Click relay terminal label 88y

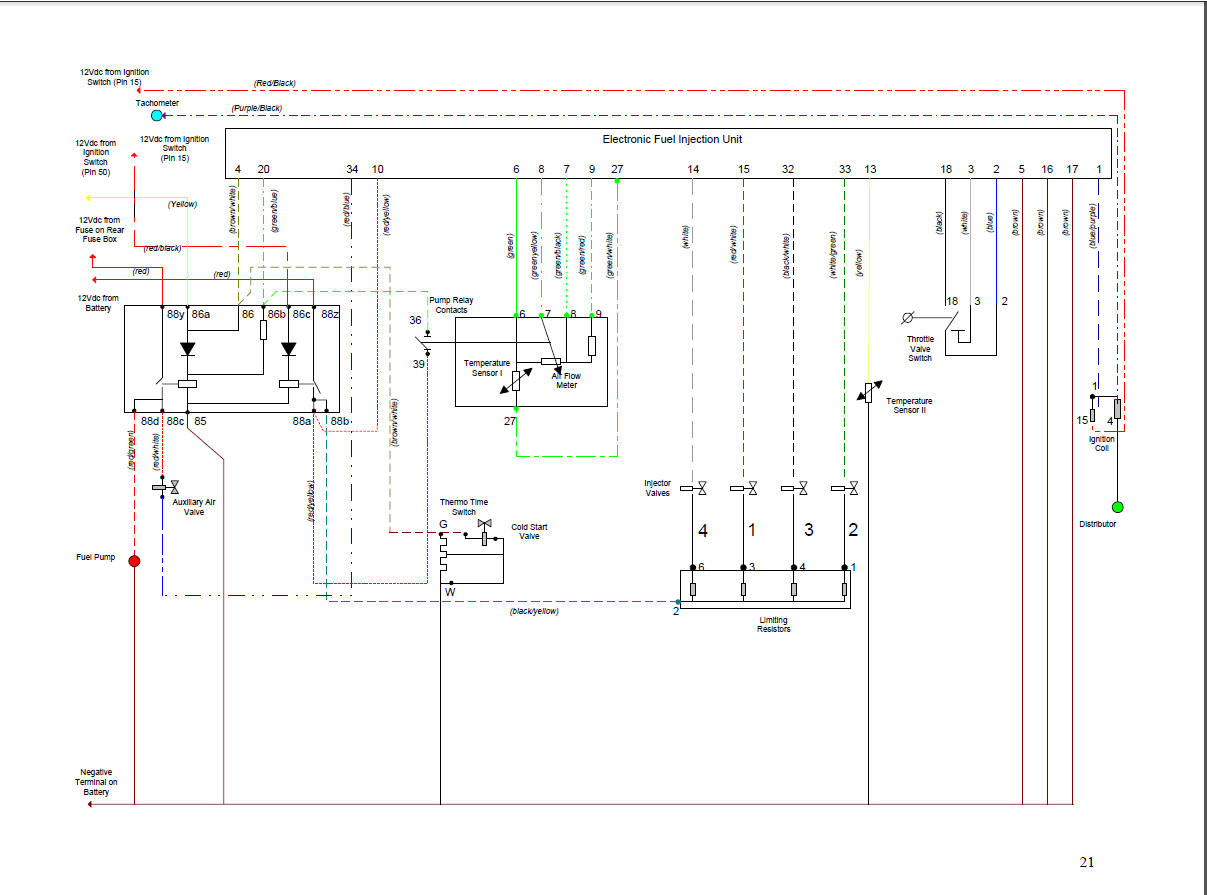point(175,314)
